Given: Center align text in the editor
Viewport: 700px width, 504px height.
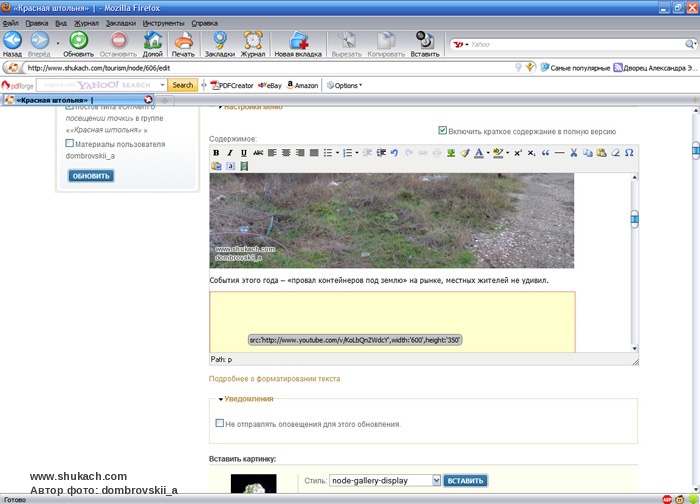Looking at the screenshot, I should pos(286,153).
